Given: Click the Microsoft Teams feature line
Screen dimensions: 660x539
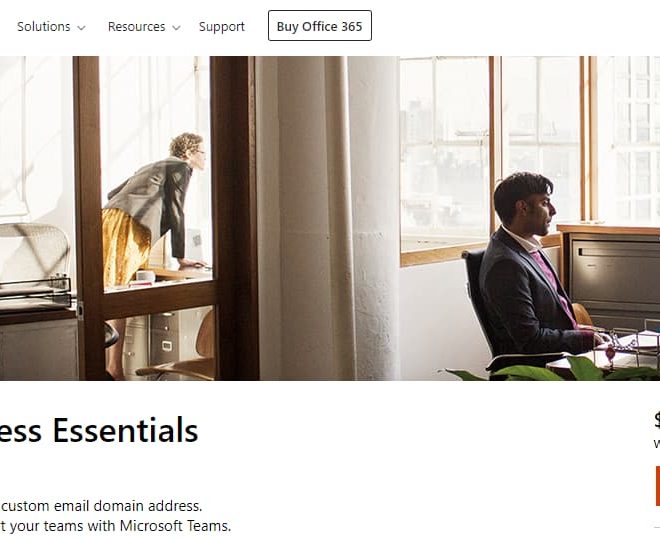Looking at the screenshot, I should pos(116,526).
